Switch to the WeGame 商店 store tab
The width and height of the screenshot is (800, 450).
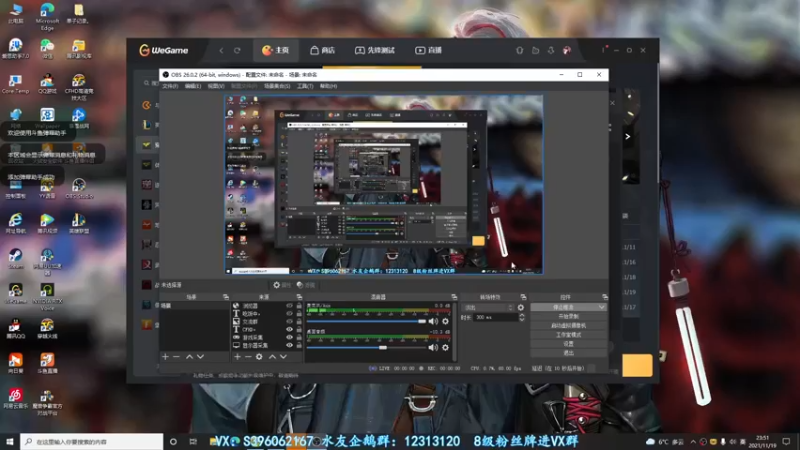322,50
